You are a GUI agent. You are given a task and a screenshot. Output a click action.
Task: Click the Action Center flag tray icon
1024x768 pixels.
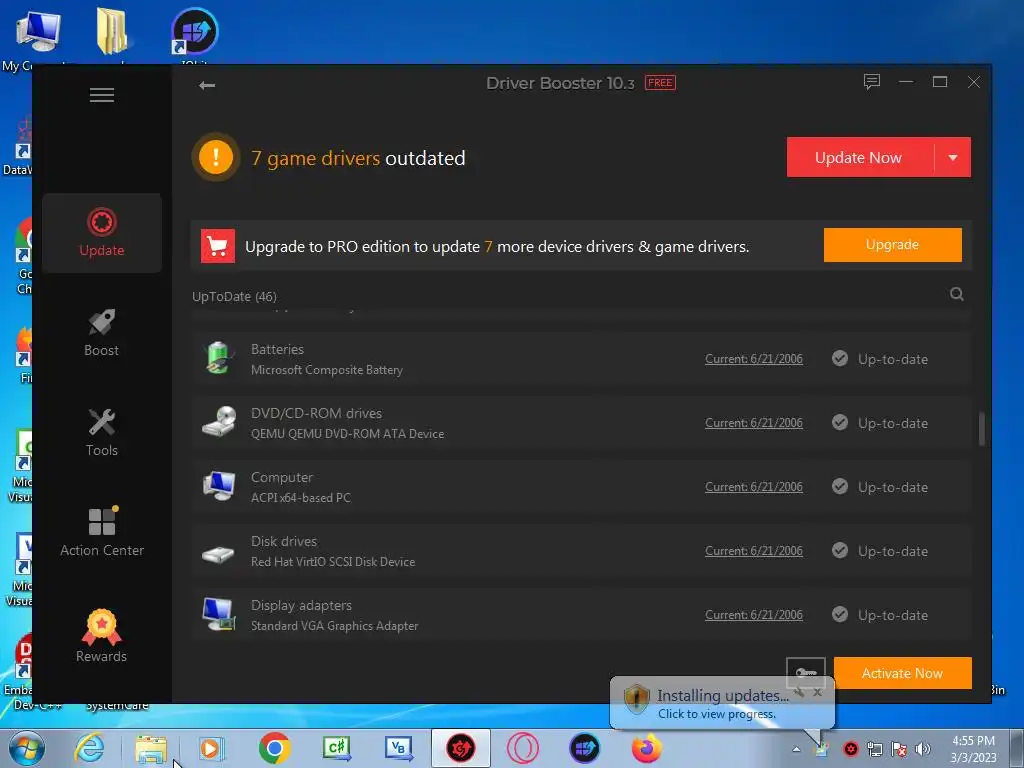[x=899, y=749]
